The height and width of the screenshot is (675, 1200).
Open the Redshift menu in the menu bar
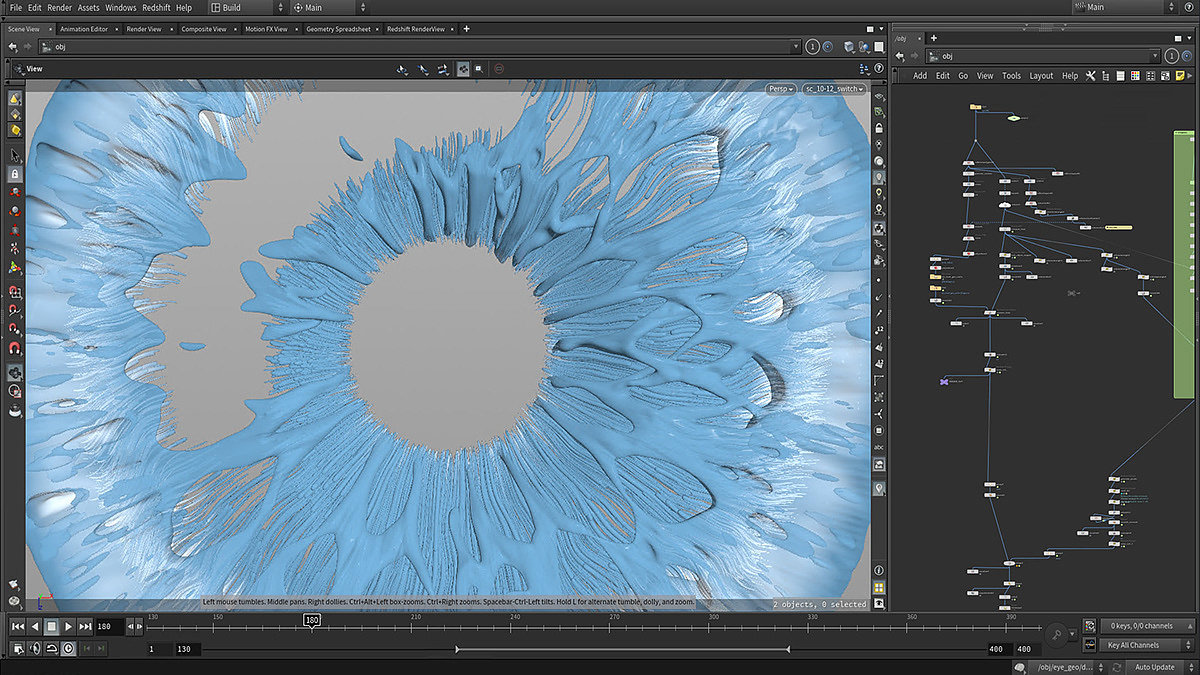[x=156, y=7]
